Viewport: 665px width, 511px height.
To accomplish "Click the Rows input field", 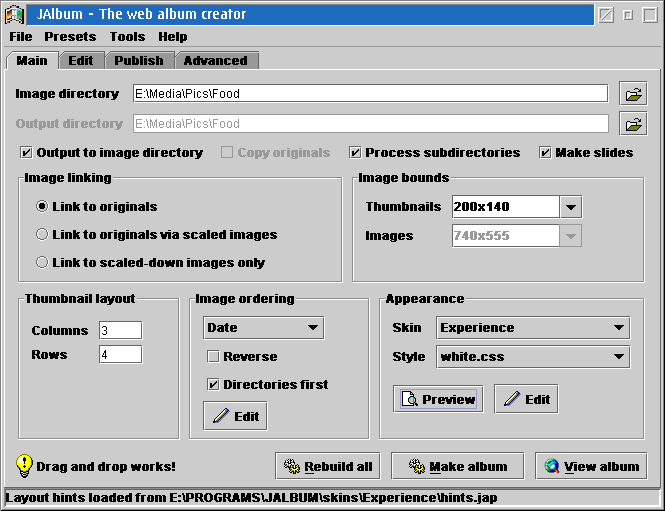I will point(121,355).
